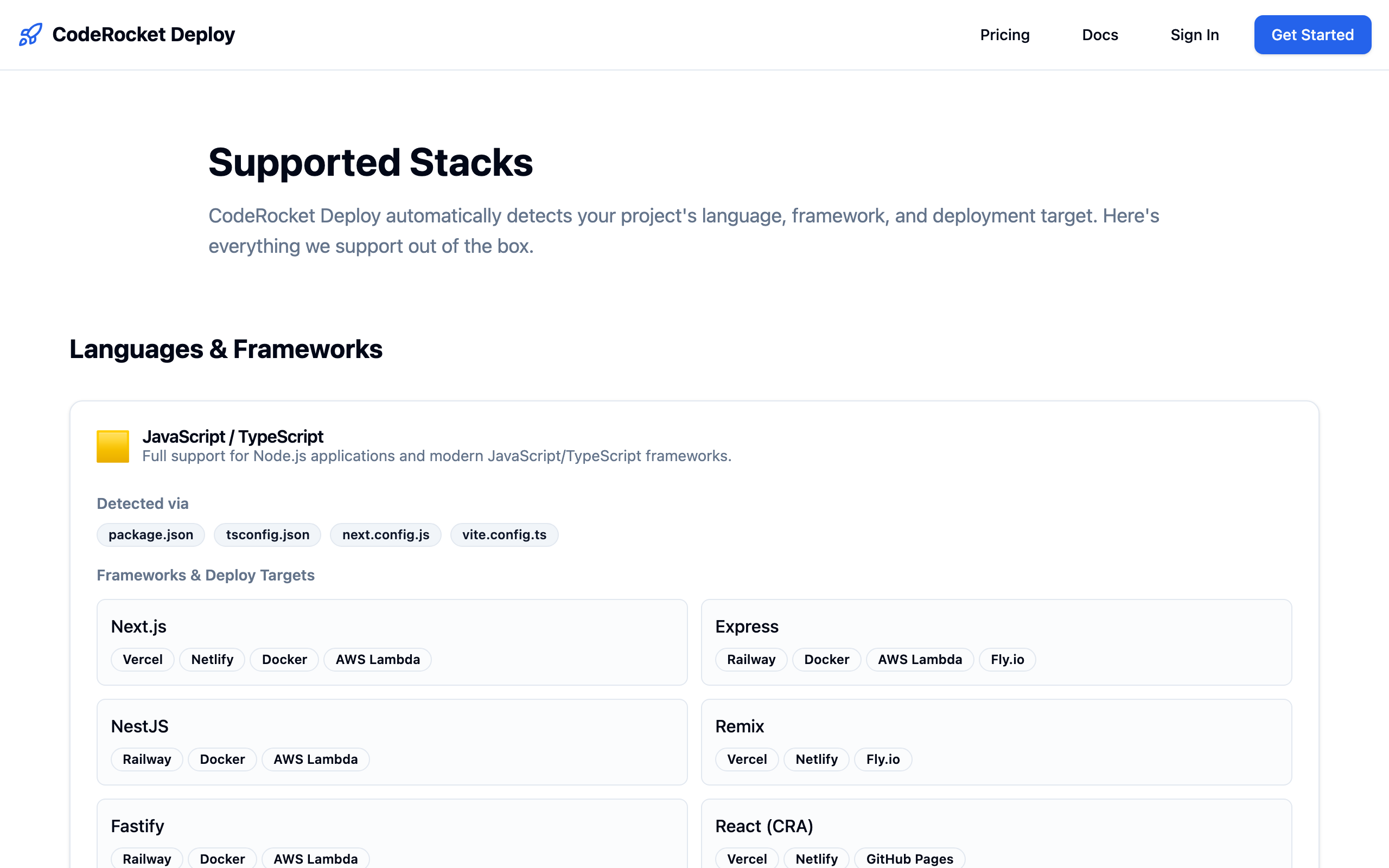Click the GitHub Pages badge under React (CRA)
This screenshot has width=1389, height=868.
[x=909, y=859]
